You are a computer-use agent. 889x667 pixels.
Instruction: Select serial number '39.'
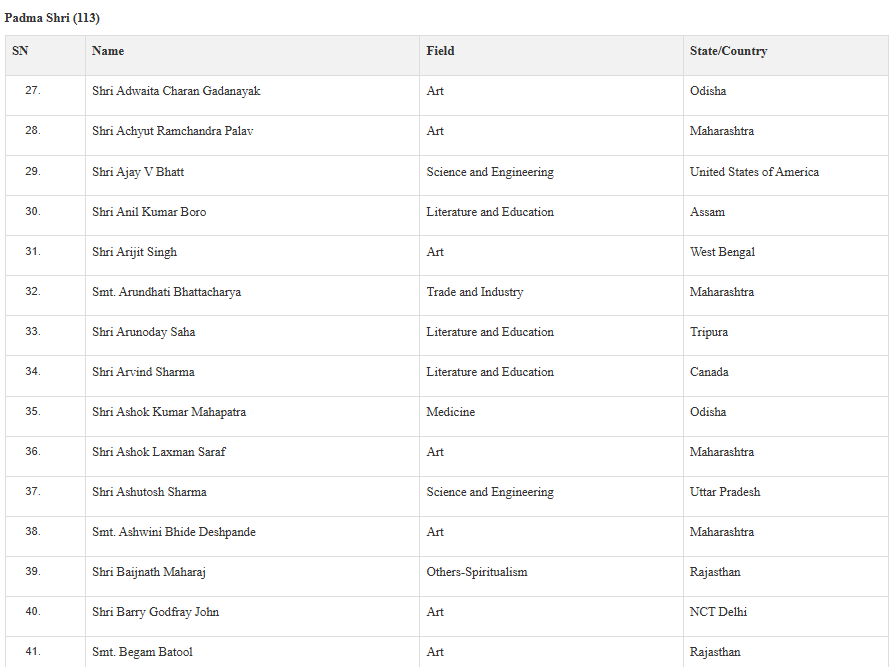pos(33,571)
